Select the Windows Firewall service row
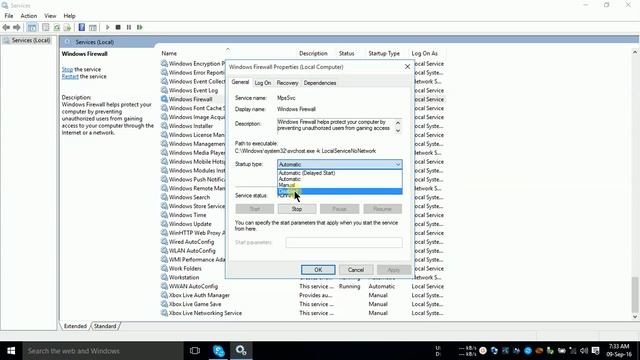The image size is (640, 360). [x=191, y=99]
